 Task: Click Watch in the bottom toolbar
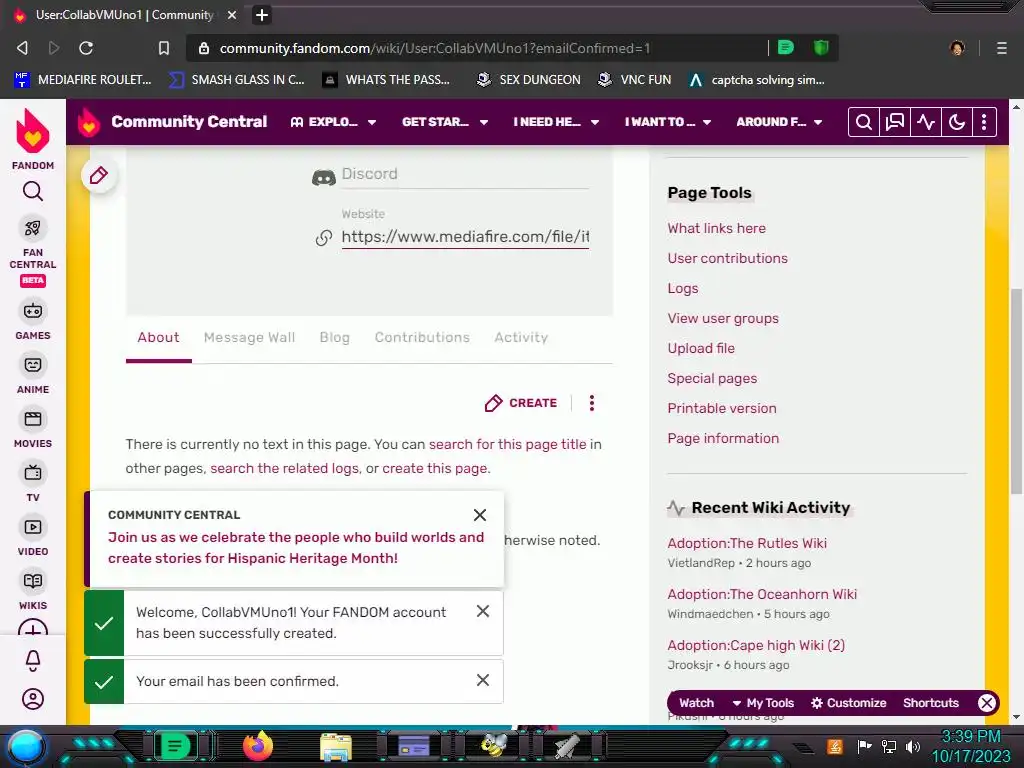(x=696, y=703)
